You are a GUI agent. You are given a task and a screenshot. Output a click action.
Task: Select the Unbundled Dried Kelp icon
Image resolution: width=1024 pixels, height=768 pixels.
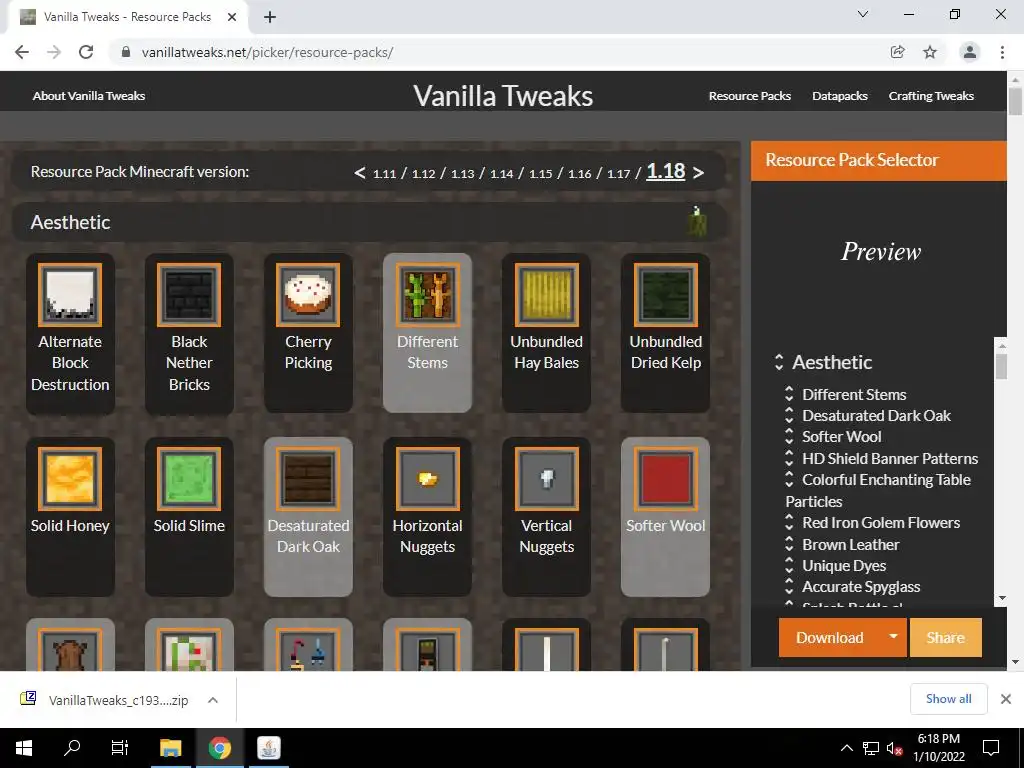point(665,295)
